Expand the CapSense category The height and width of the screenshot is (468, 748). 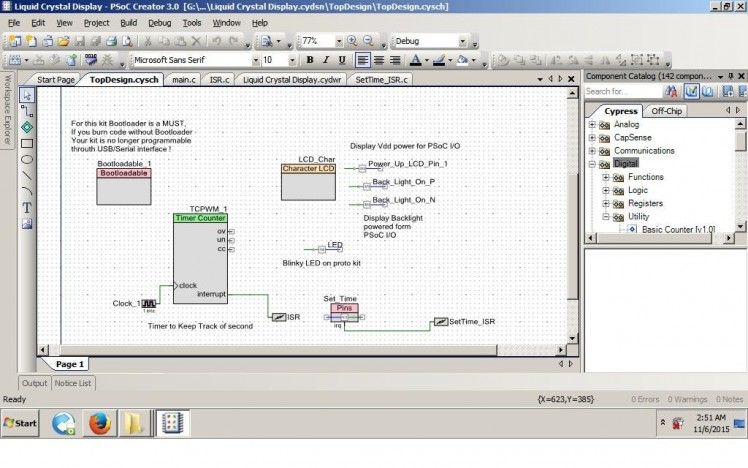(x=592, y=138)
